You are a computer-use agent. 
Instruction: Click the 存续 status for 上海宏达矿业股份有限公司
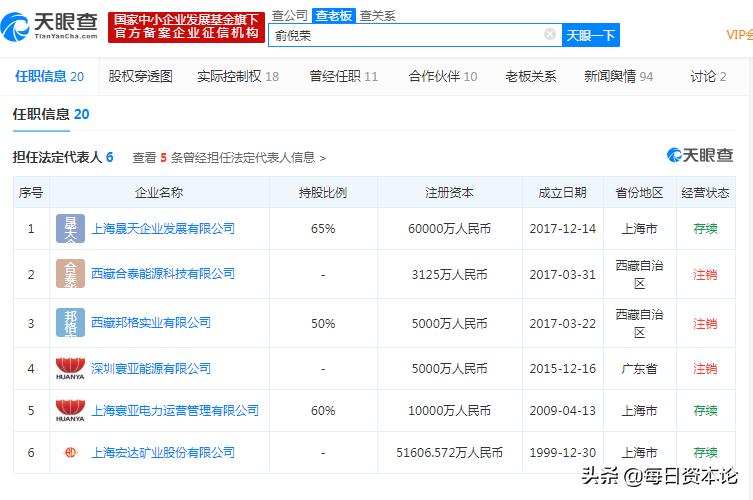click(705, 452)
